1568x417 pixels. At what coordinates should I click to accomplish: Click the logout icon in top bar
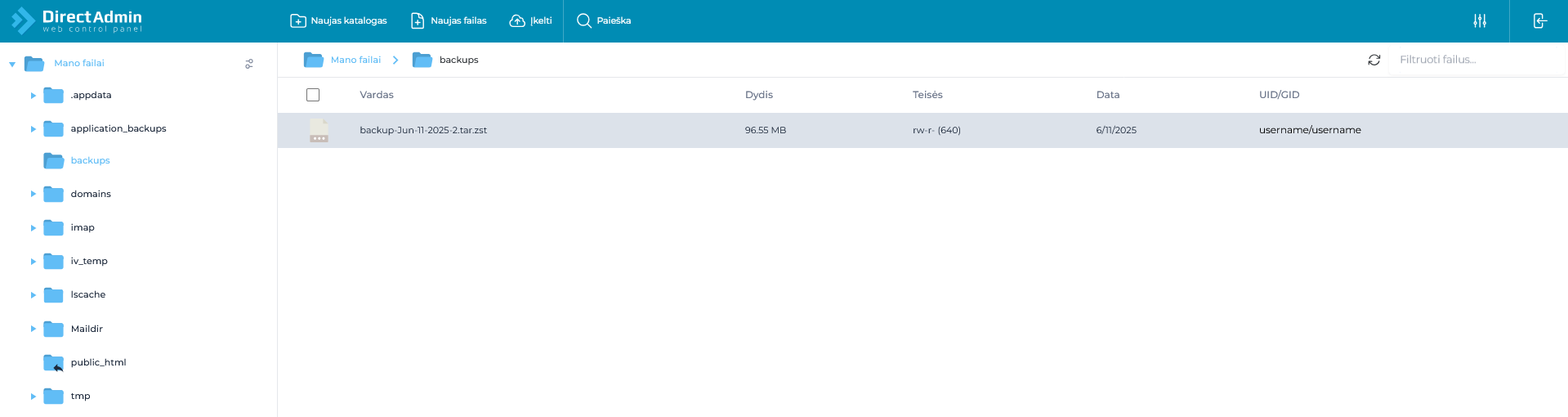[1539, 20]
